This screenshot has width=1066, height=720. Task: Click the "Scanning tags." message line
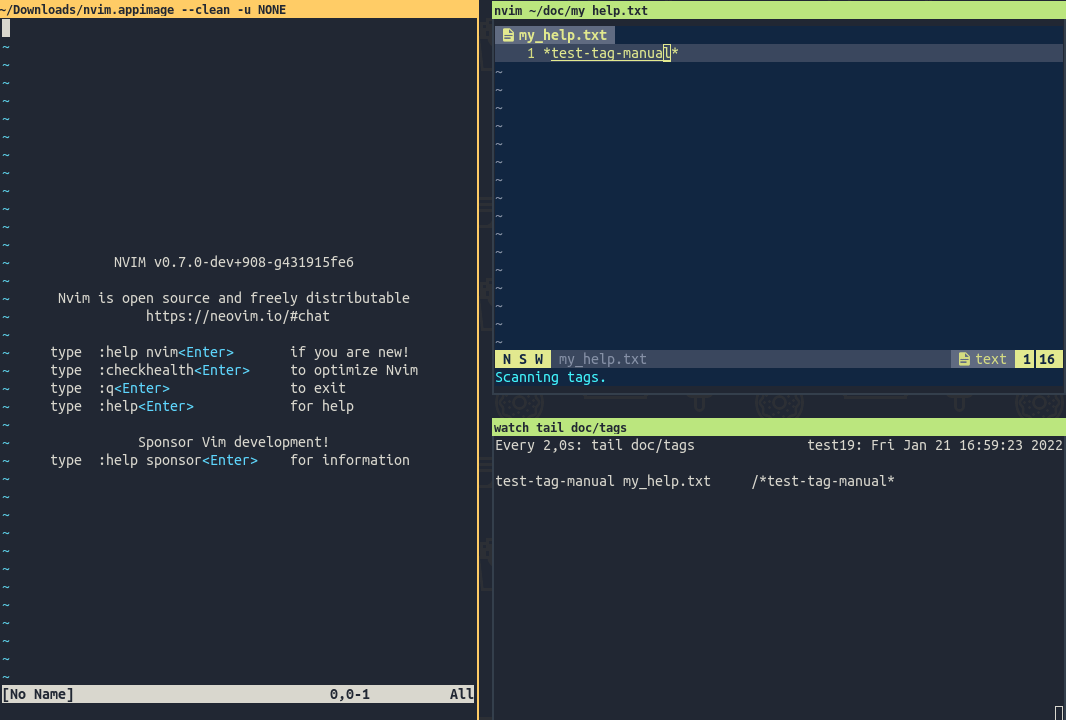(549, 377)
